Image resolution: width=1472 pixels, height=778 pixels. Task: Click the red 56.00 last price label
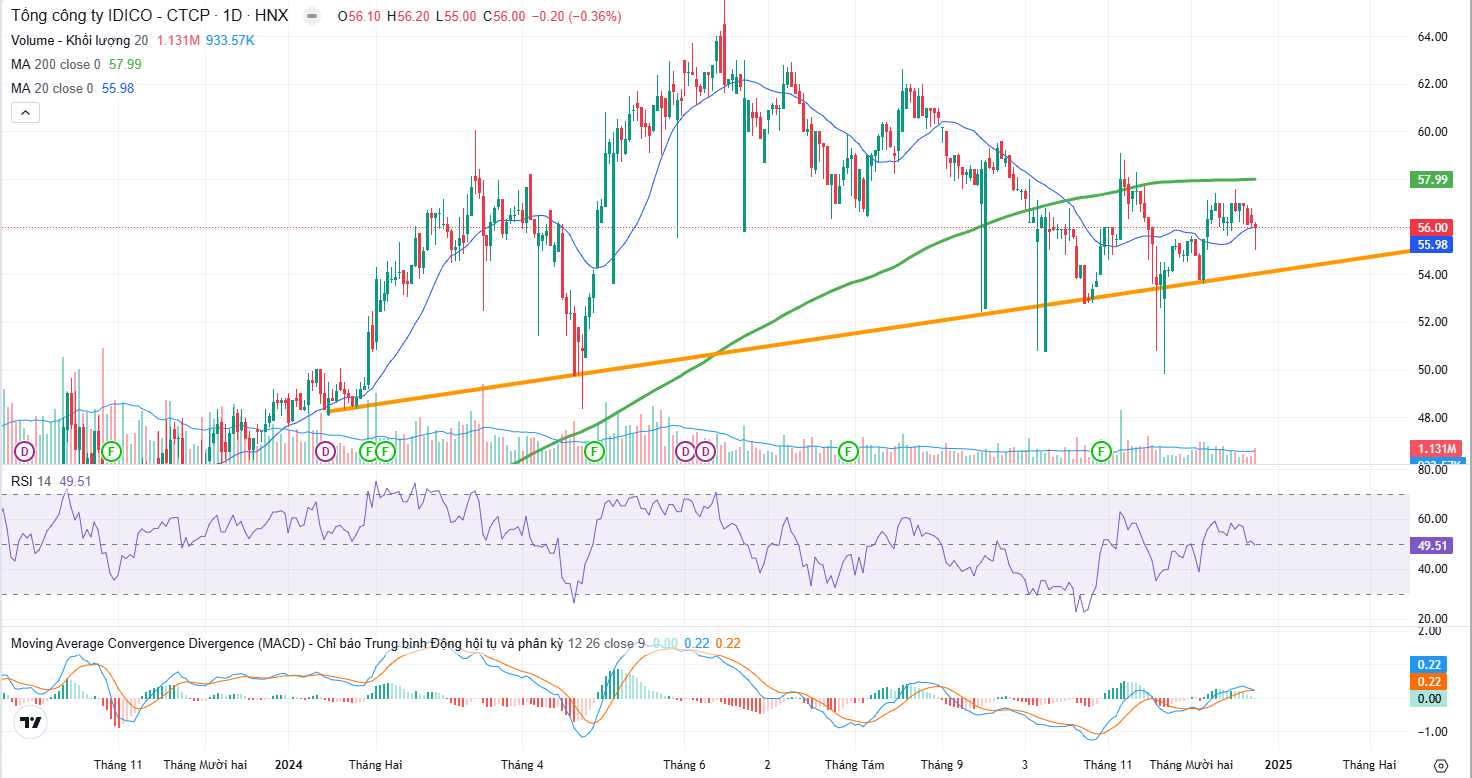coord(1433,228)
